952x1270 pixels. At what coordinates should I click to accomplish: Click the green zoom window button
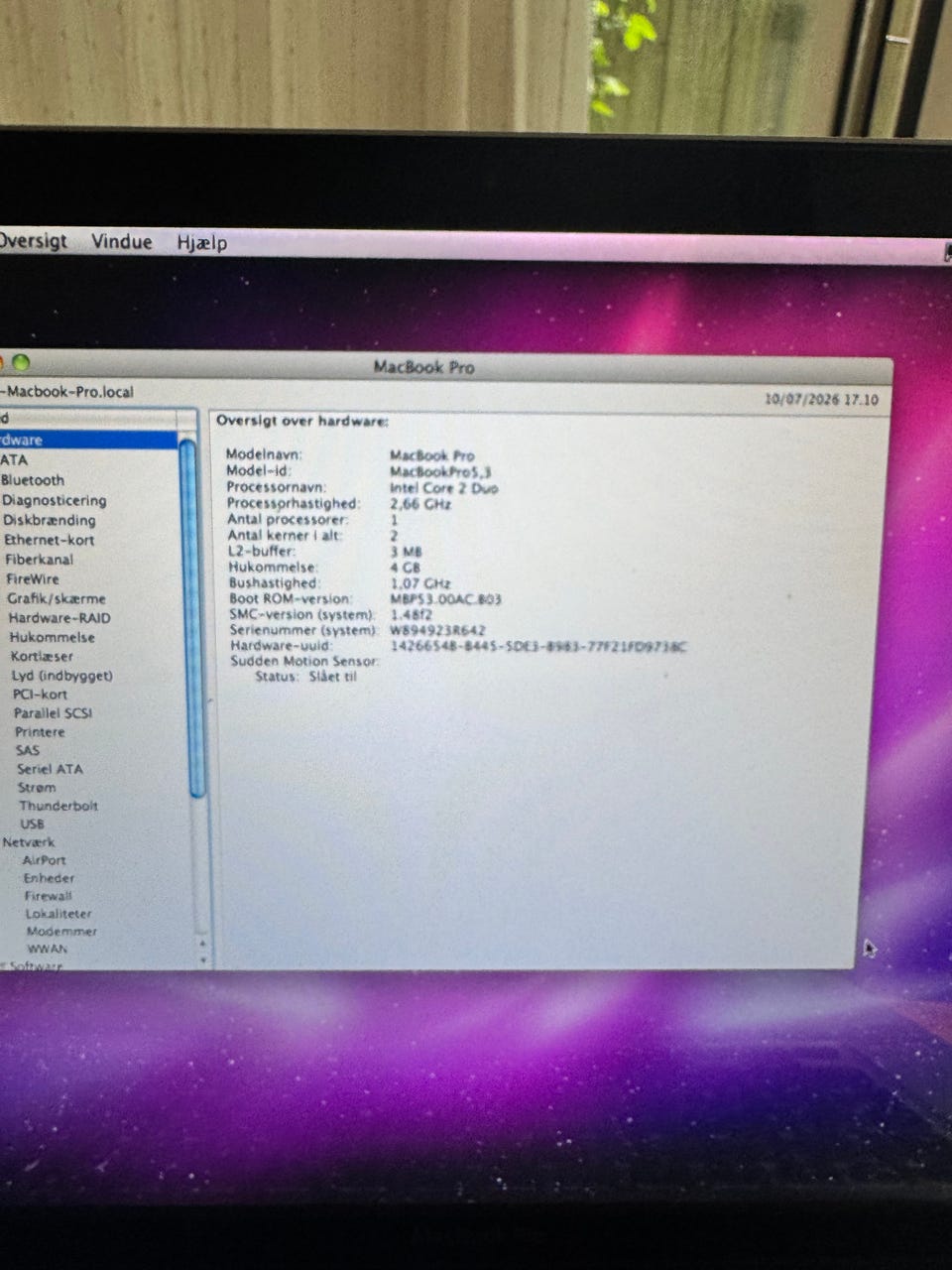[x=20, y=364]
